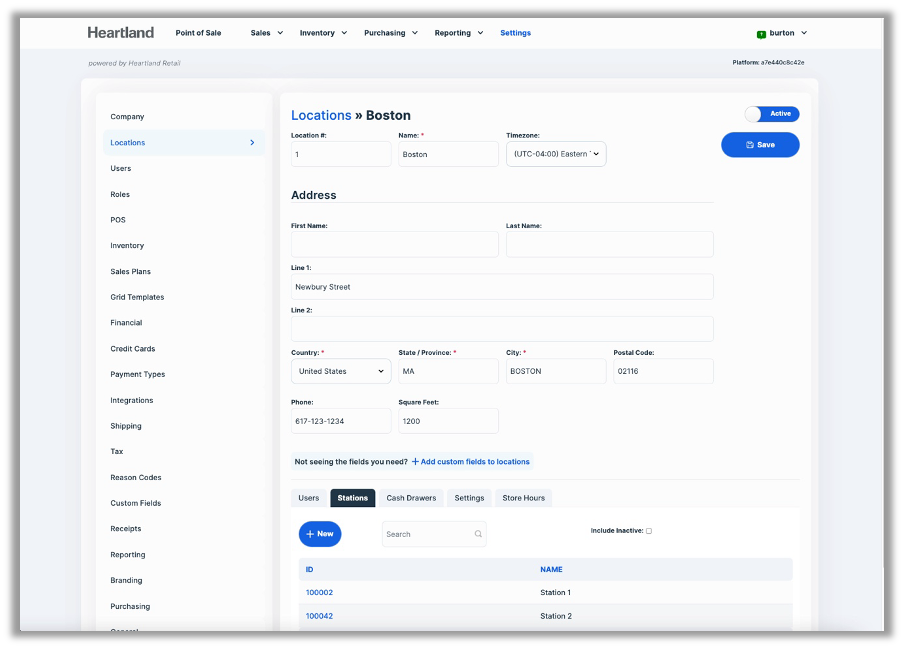Expand the Country dropdown
Viewport: 904px width, 648px height.
[341, 371]
